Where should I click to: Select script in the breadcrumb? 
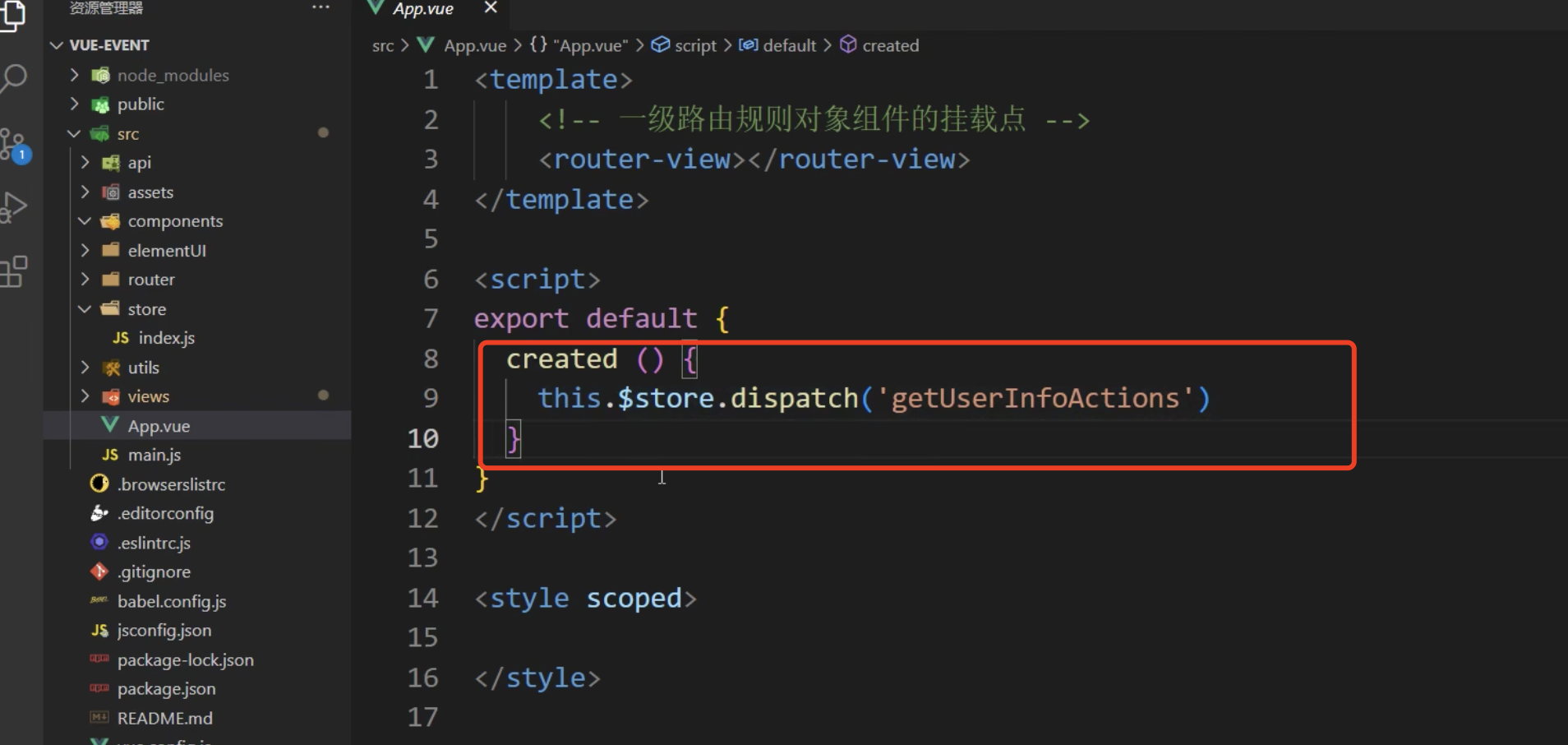[x=695, y=46]
